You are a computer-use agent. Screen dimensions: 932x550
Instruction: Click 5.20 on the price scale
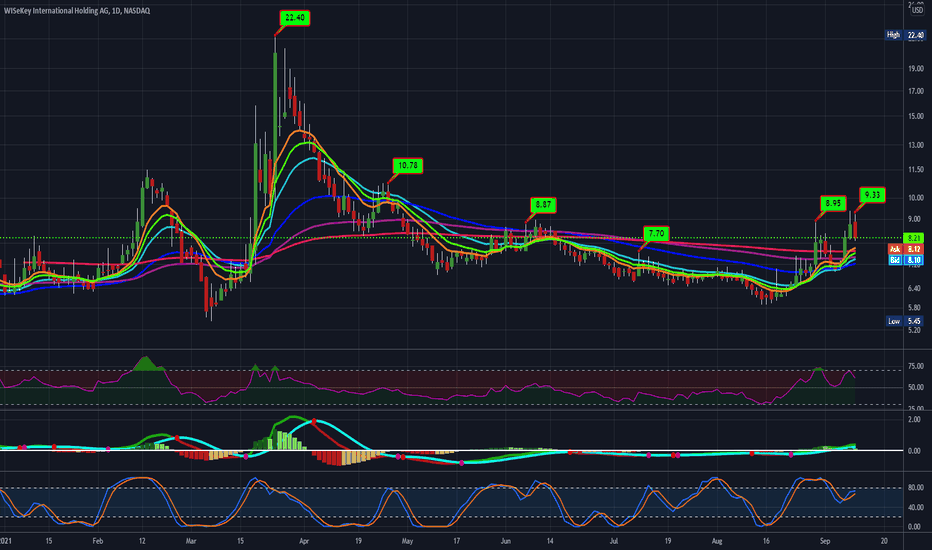pos(915,330)
